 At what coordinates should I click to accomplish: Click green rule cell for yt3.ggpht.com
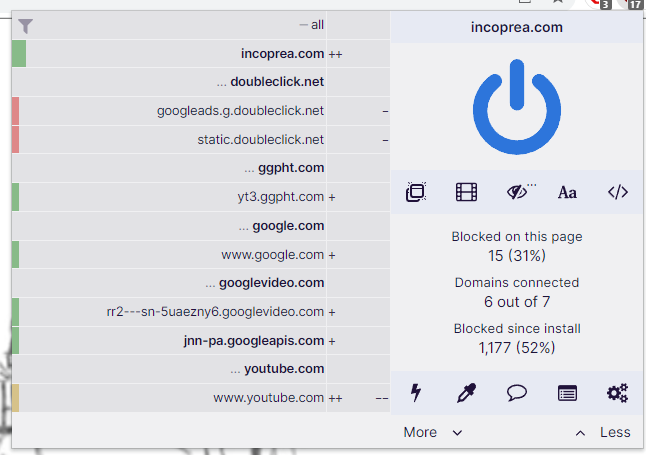(x=16, y=197)
